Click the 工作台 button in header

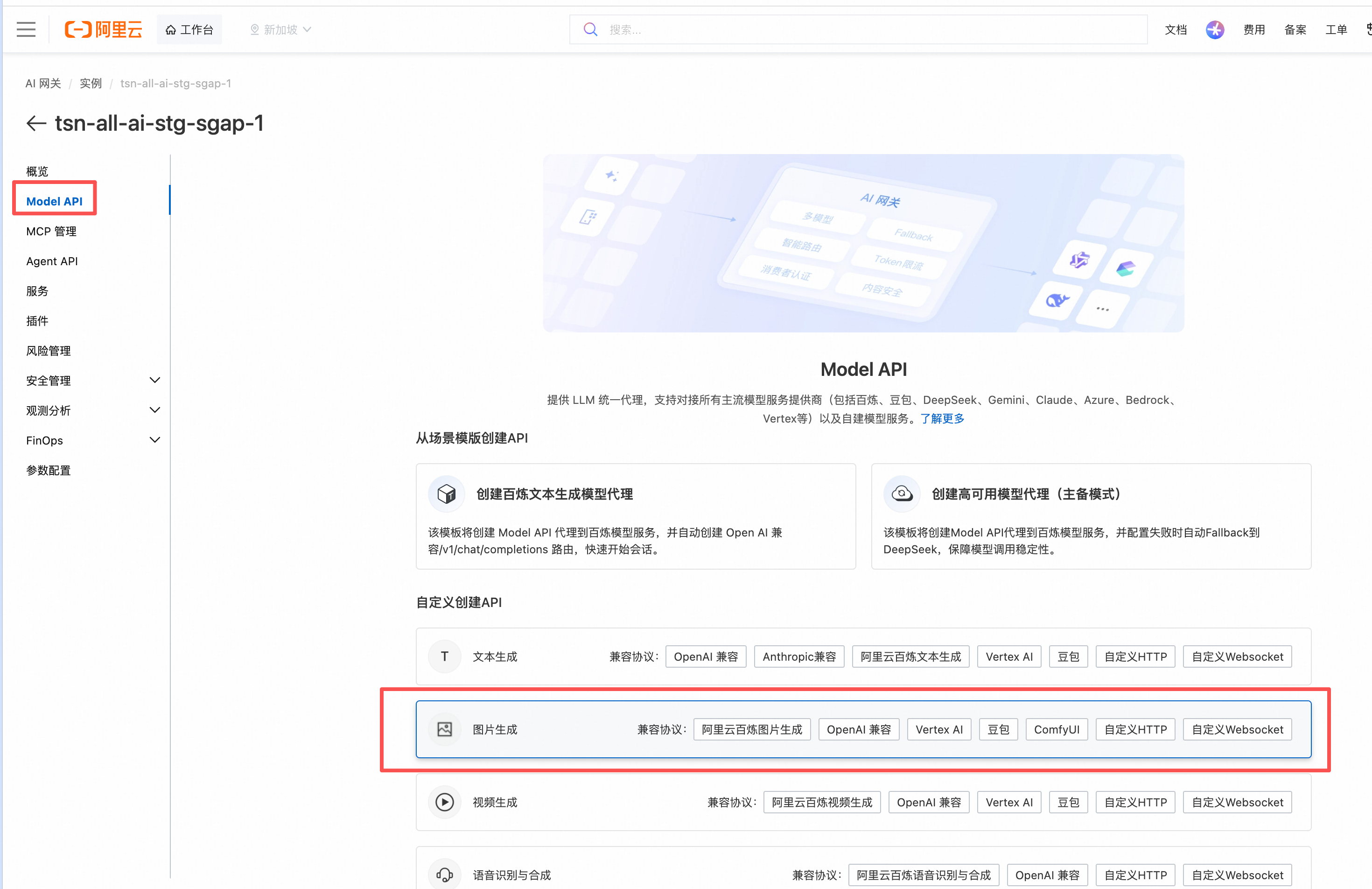coord(189,30)
